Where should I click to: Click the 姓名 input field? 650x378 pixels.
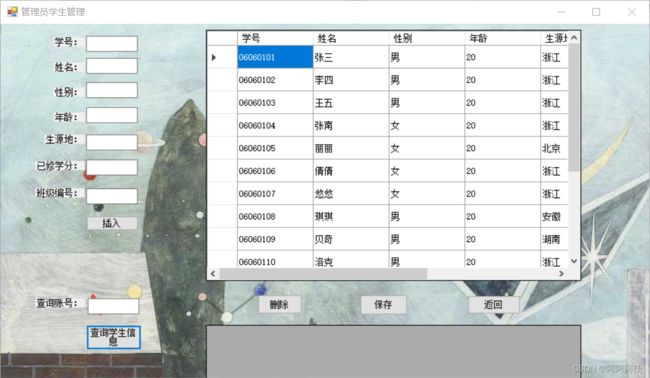pos(112,66)
